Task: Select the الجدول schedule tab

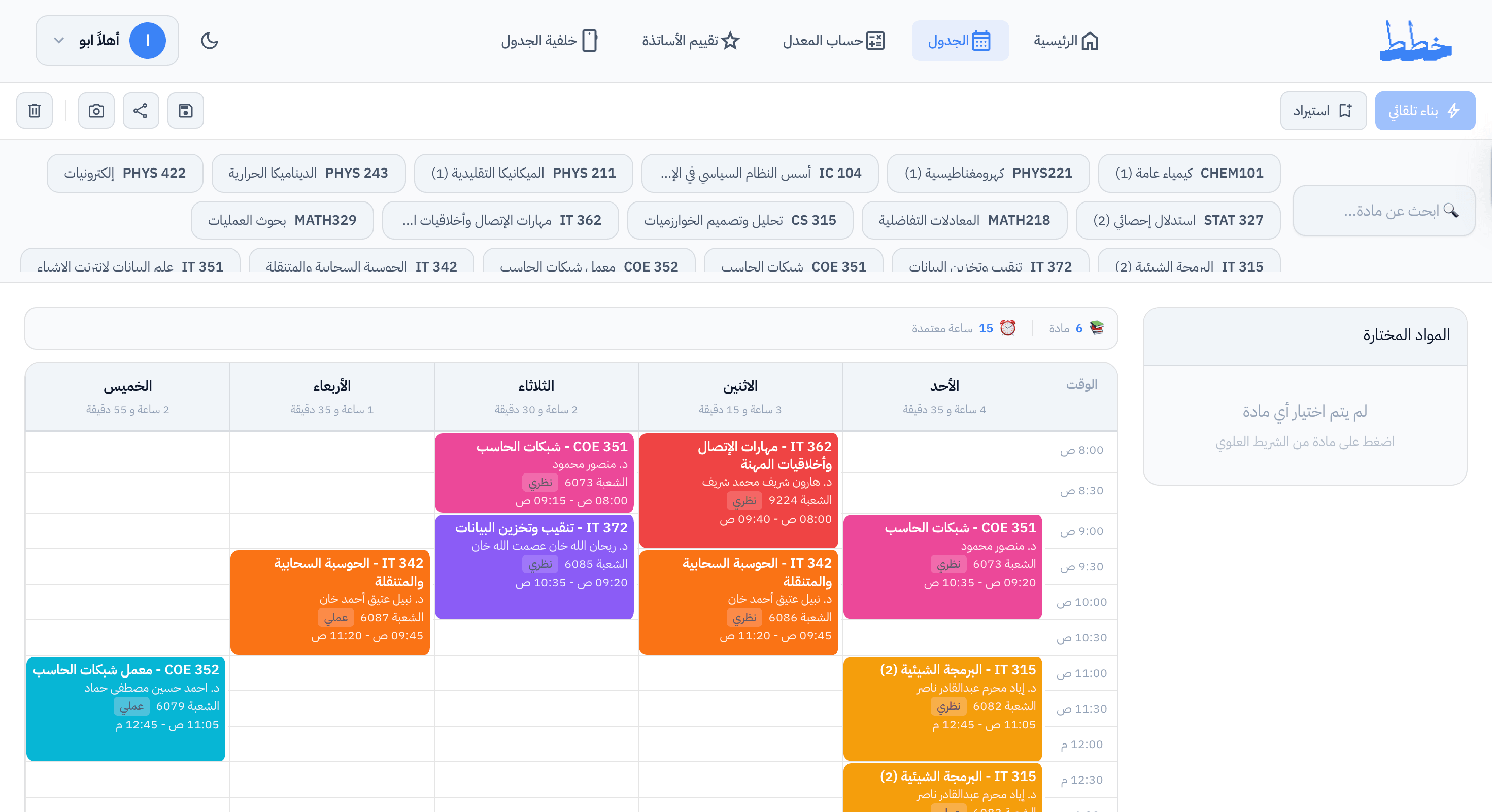Action: [960, 41]
